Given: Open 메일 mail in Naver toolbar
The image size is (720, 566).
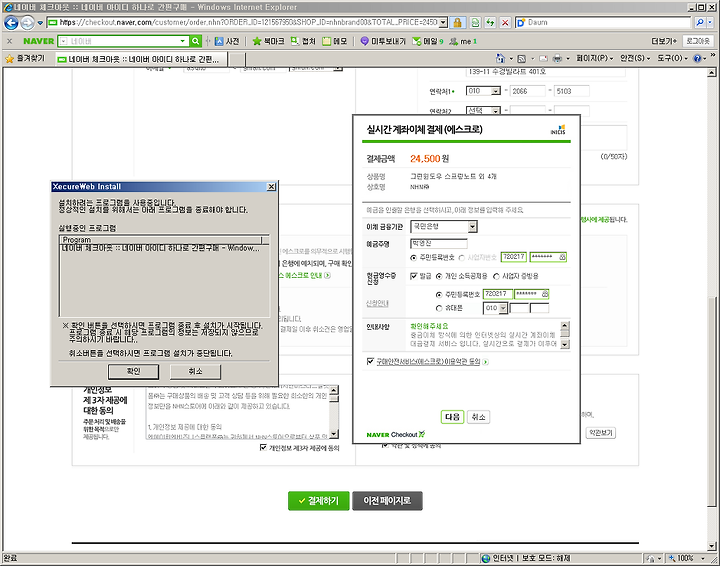Looking at the screenshot, I should coord(428,41).
